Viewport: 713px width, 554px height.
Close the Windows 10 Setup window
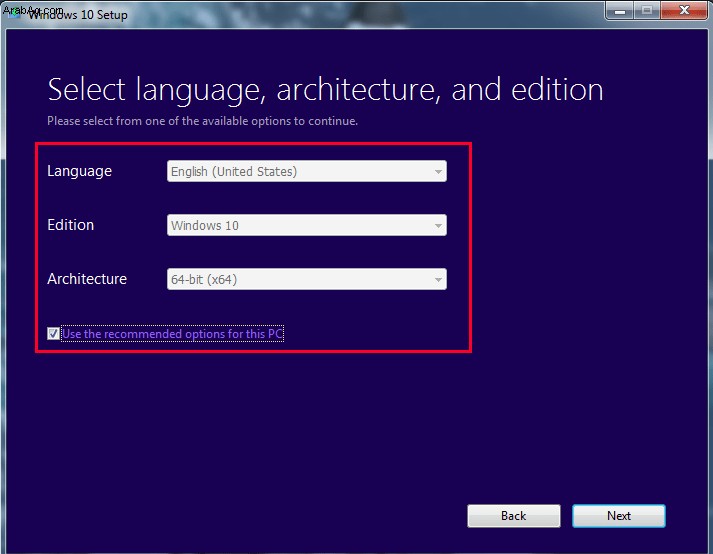click(684, 10)
